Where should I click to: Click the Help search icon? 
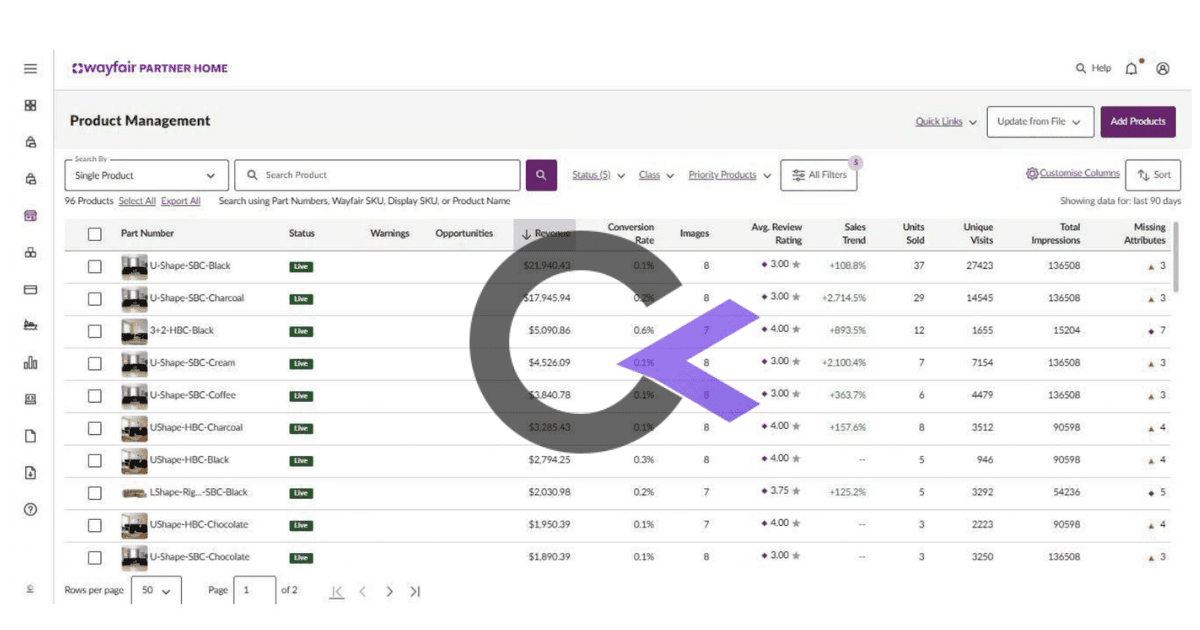(x=1081, y=68)
